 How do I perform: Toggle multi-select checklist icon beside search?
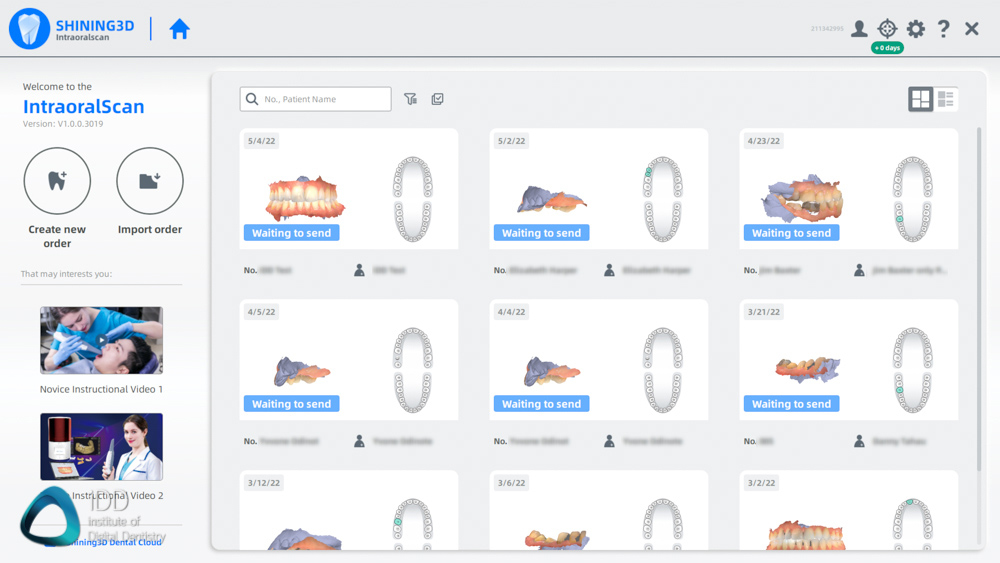click(437, 99)
